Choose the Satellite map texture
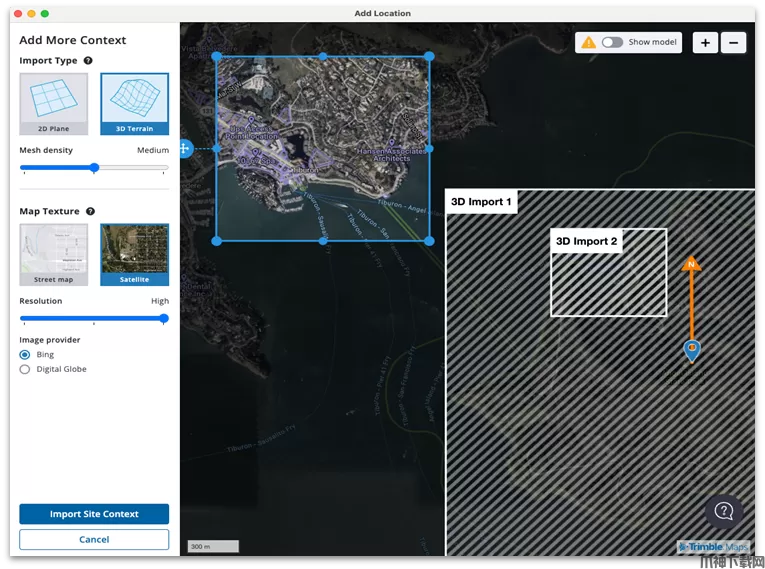This screenshot has height=569, width=765. 134,254
